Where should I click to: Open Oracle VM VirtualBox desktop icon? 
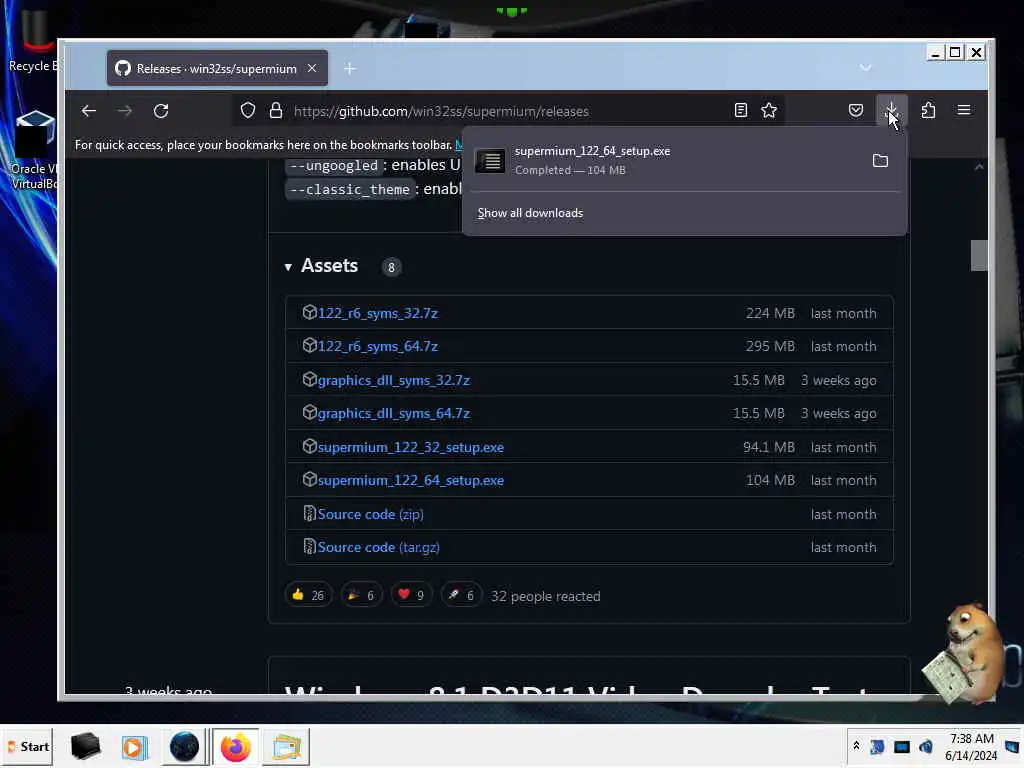pos(33,150)
